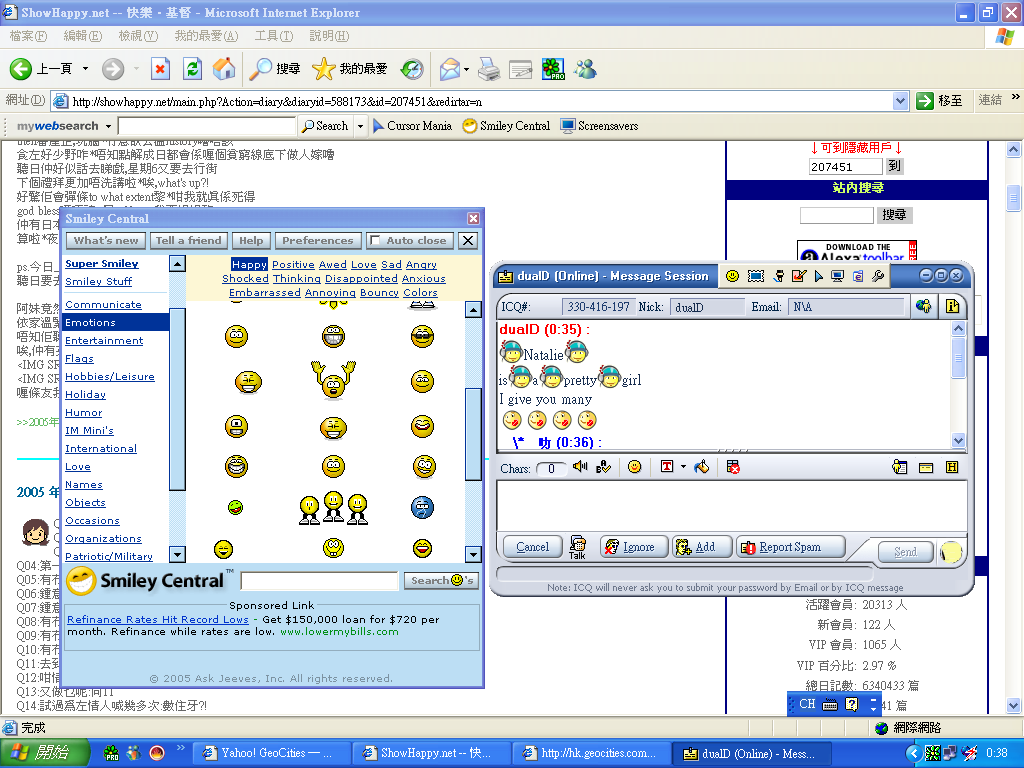This screenshot has width=1024, height=768.
Task: Click the IE Stop icon
Action: pos(160,69)
